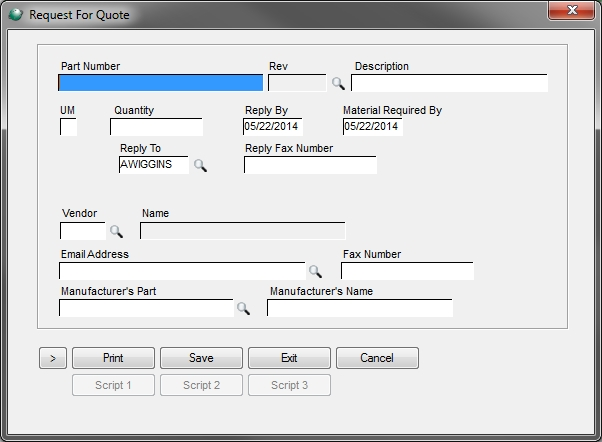Viewport: 602px width, 442px height.
Task: Select the UM input box
Action: click(68, 127)
